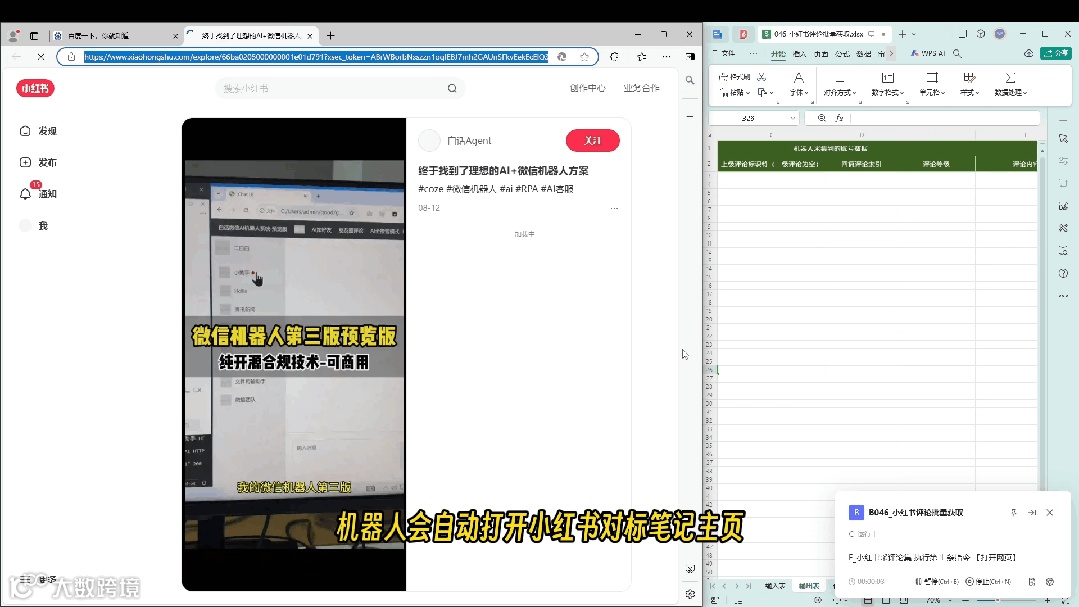Click the #coze hashtag link
Viewport: 1079px width, 607px height.
[x=430, y=189]
